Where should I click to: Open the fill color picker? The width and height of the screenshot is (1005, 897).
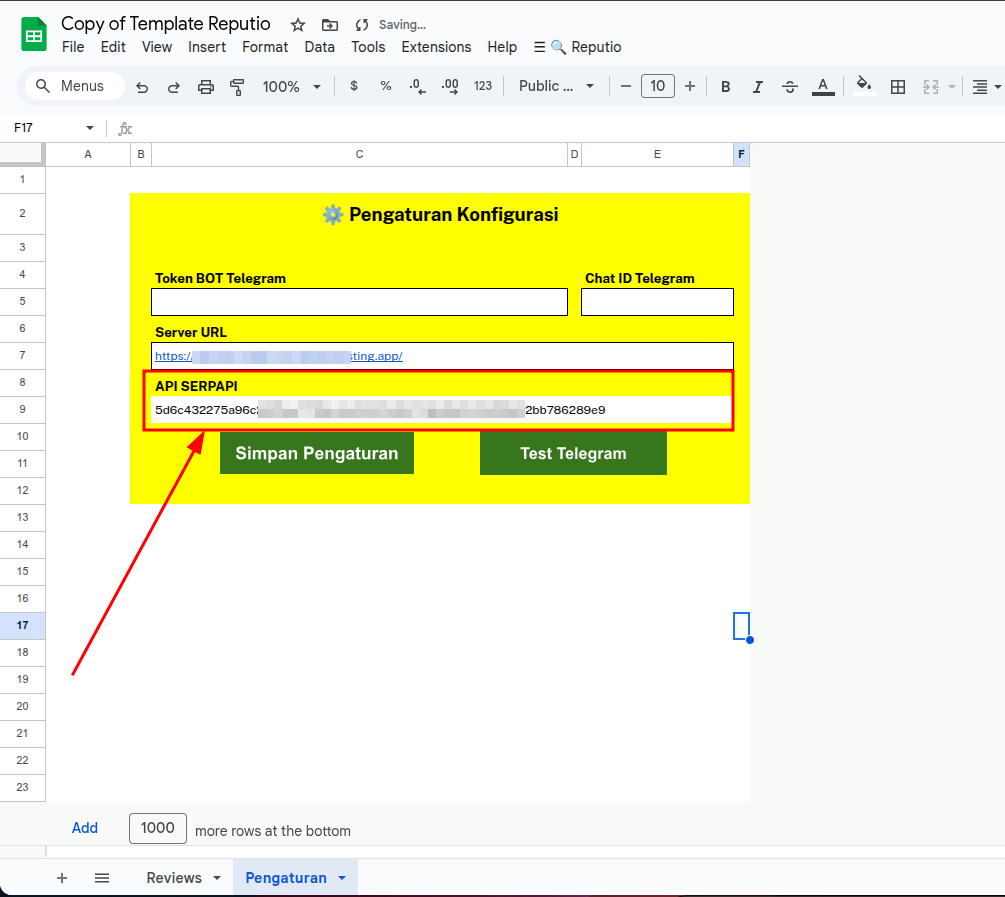864,87
